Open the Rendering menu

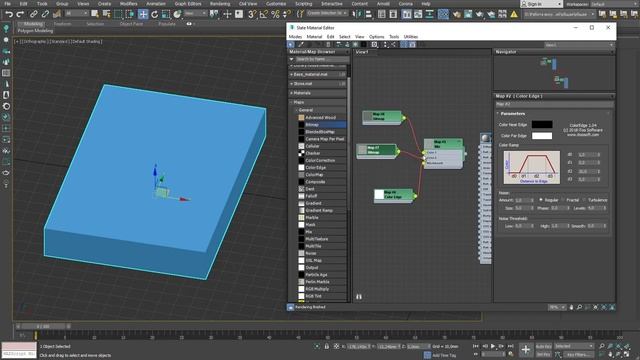click(220, 4)
